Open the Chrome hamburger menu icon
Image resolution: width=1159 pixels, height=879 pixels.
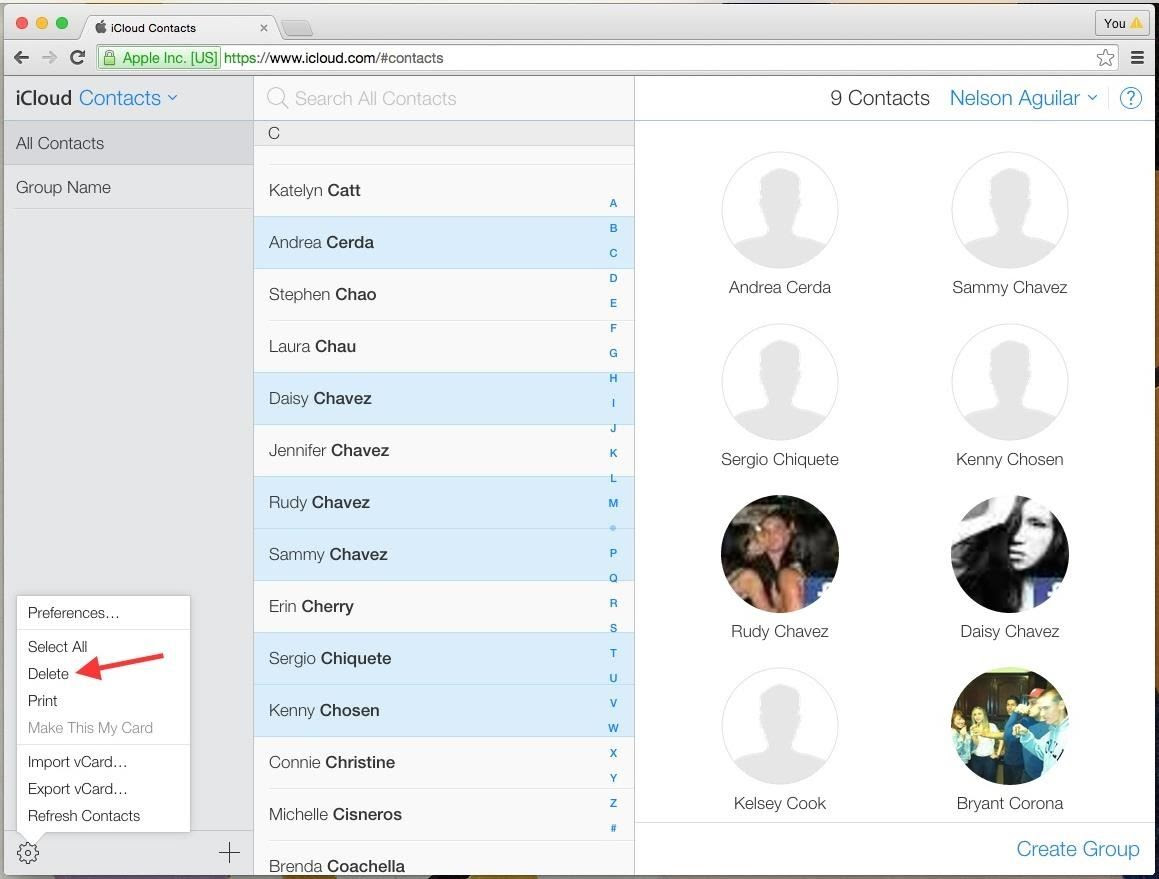click(1138, 58)
